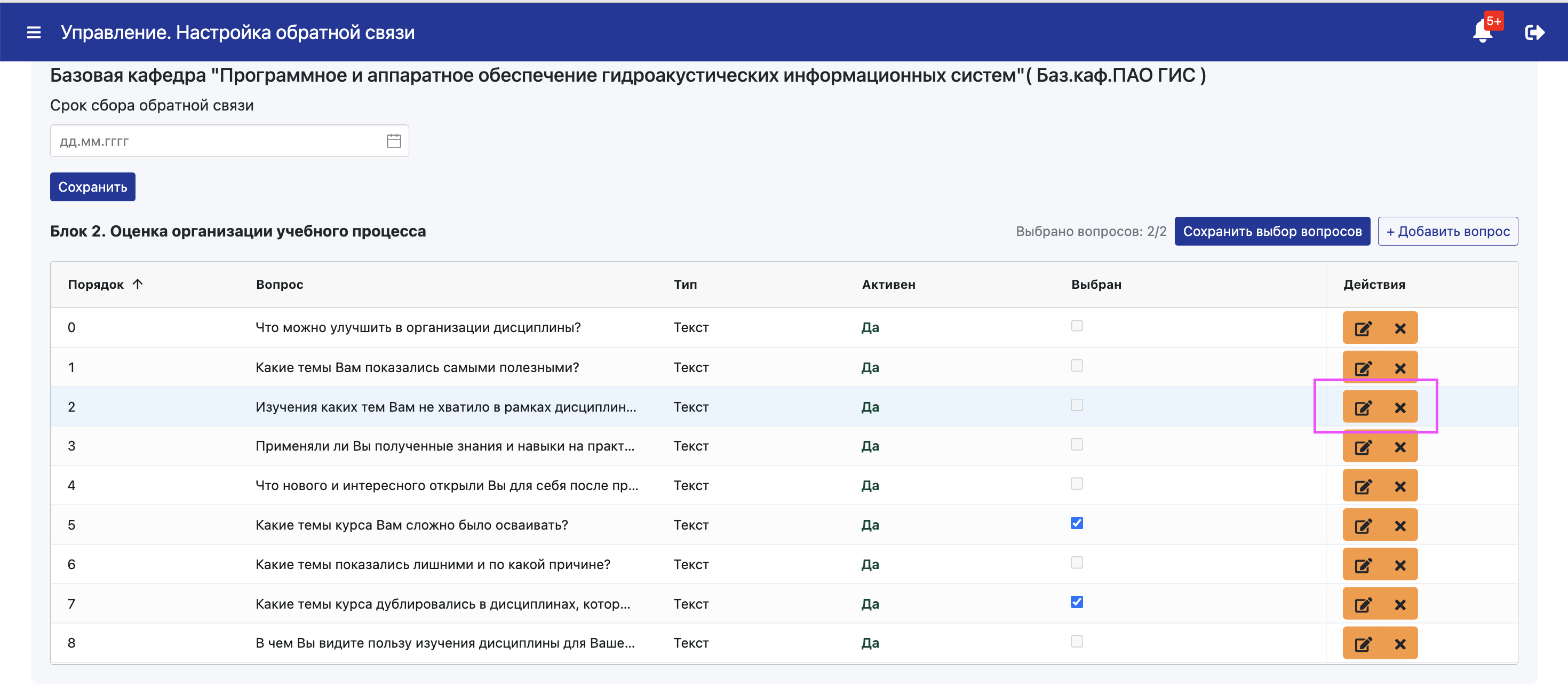Edit the question in row 8
This screenshot has height=693, width=1568.
(x=1363, y=644)
